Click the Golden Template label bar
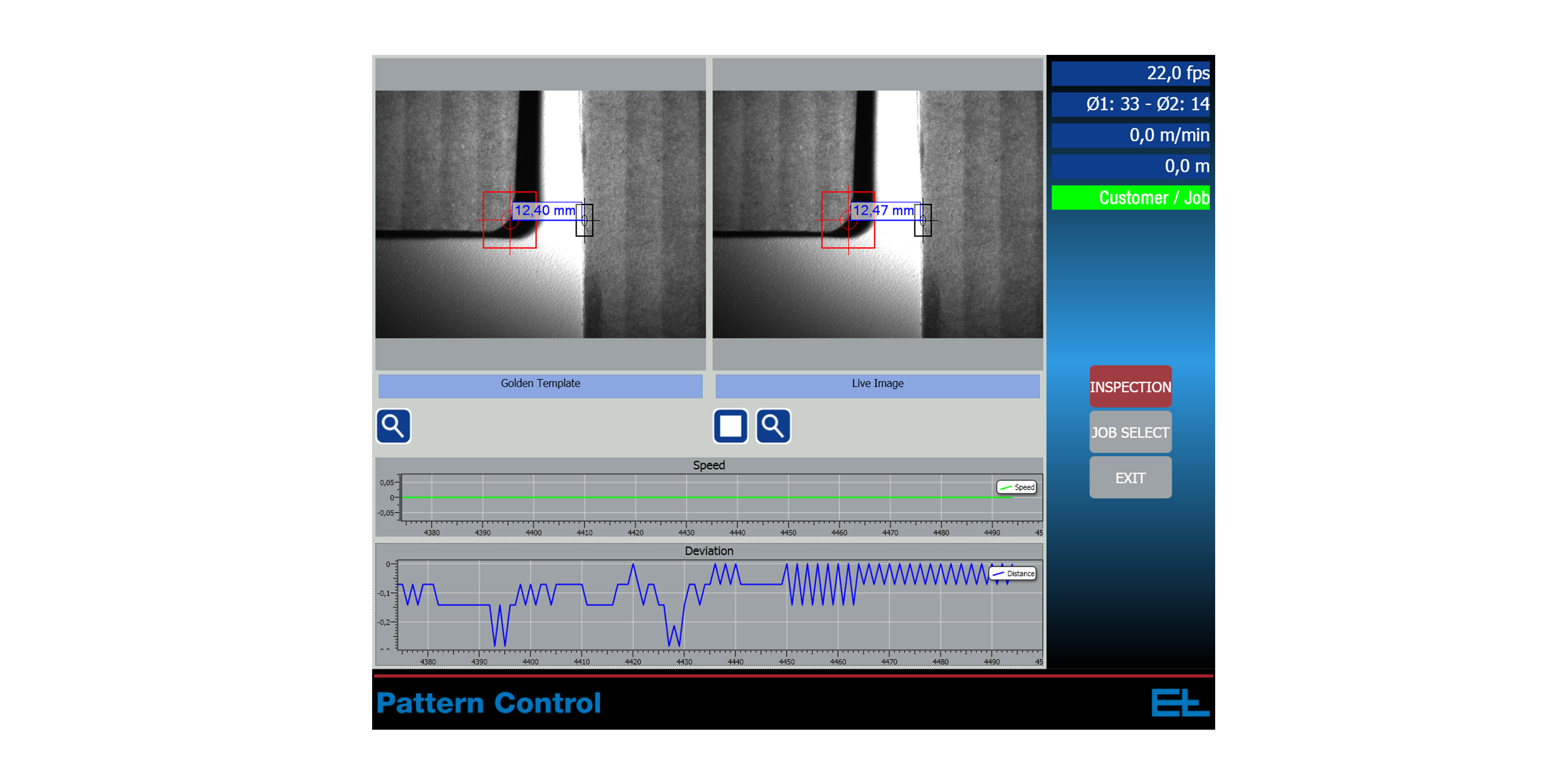Image resolution: width=1568 pixels, height=784 pixels. (540, 385)
